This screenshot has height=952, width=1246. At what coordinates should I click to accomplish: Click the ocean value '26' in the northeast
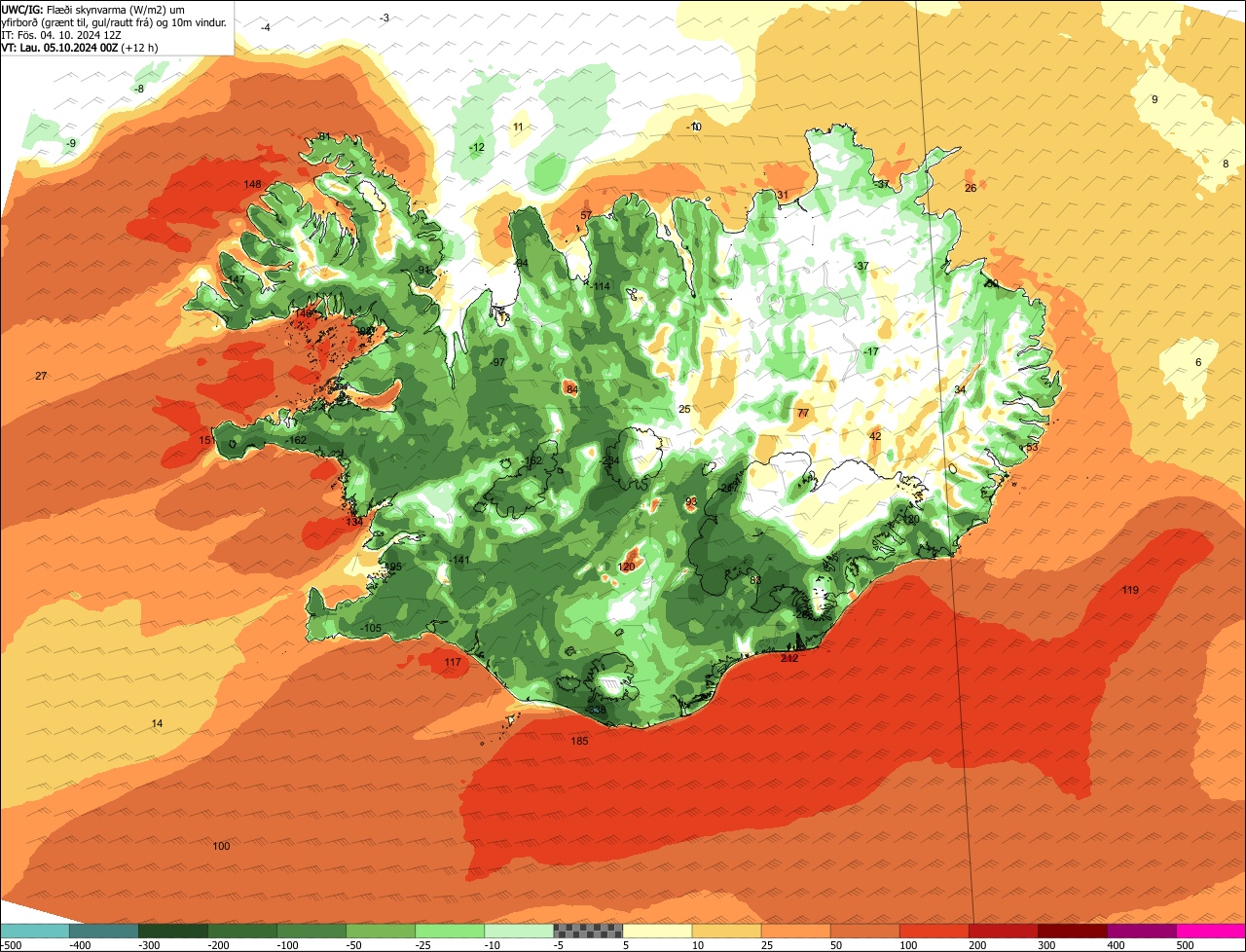pos(971,189)
